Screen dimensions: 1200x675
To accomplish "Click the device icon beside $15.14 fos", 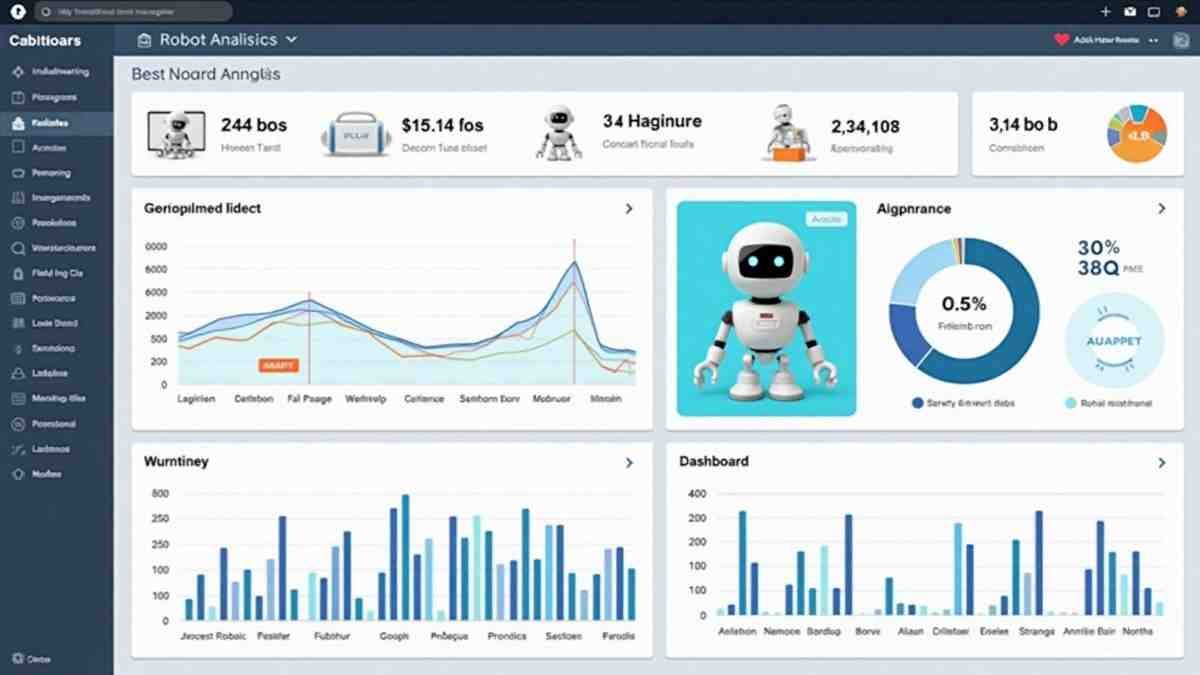I will pyautogui.click(x=355, y=134).
